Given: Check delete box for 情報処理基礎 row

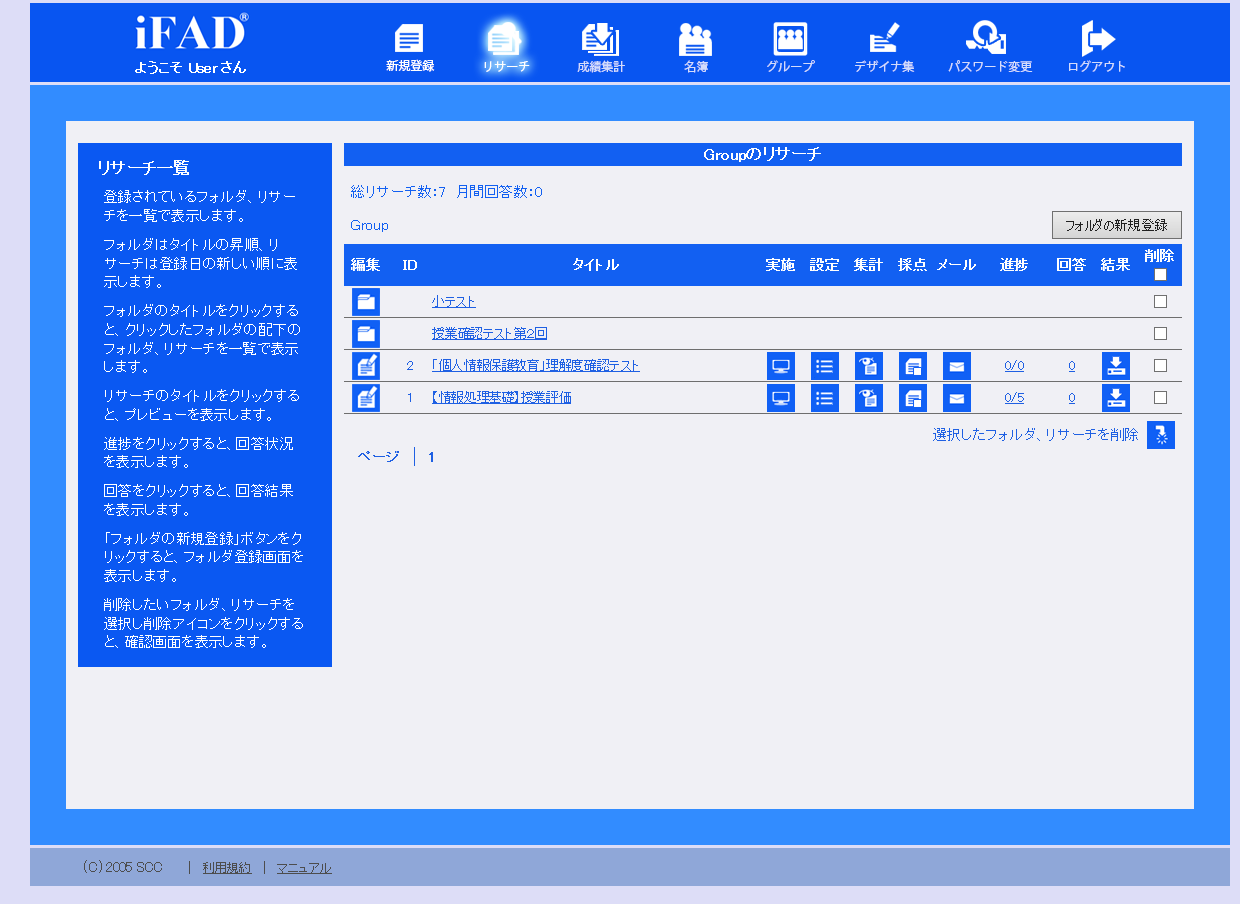Looking at the screenshot, I should coord(1160,398).
